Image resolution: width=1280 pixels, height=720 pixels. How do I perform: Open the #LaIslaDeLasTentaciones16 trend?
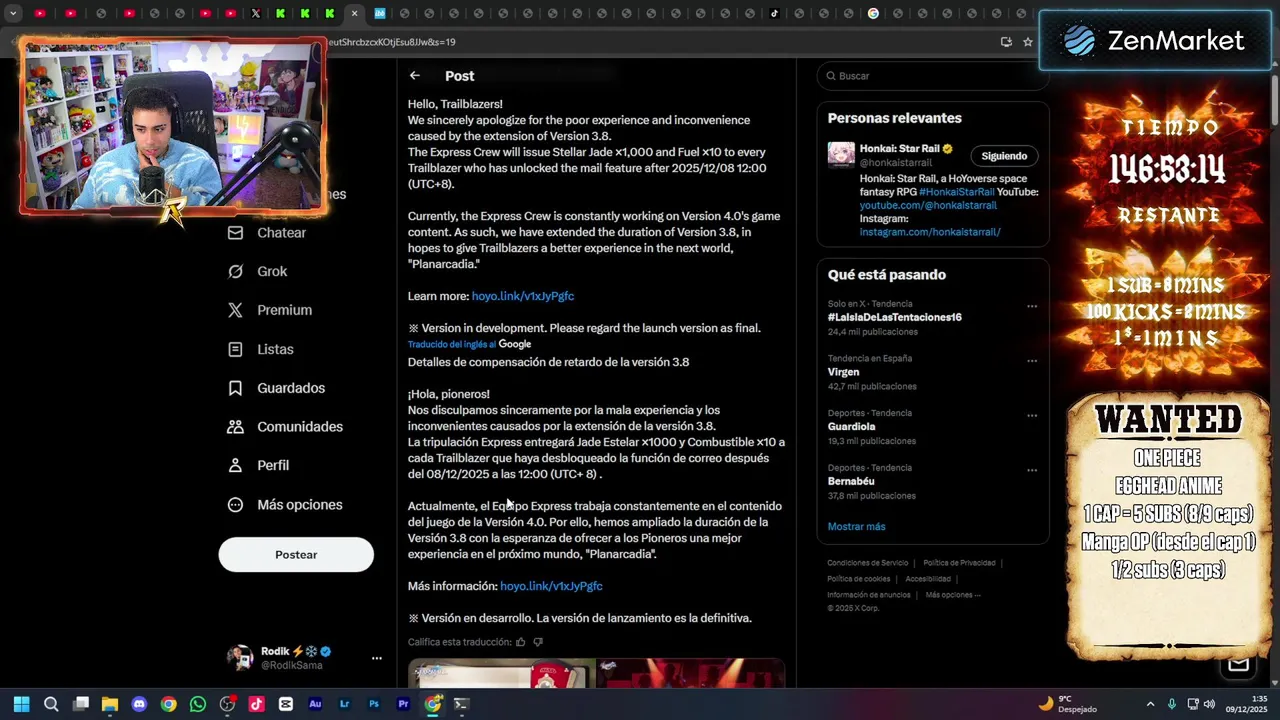point(894,317)
